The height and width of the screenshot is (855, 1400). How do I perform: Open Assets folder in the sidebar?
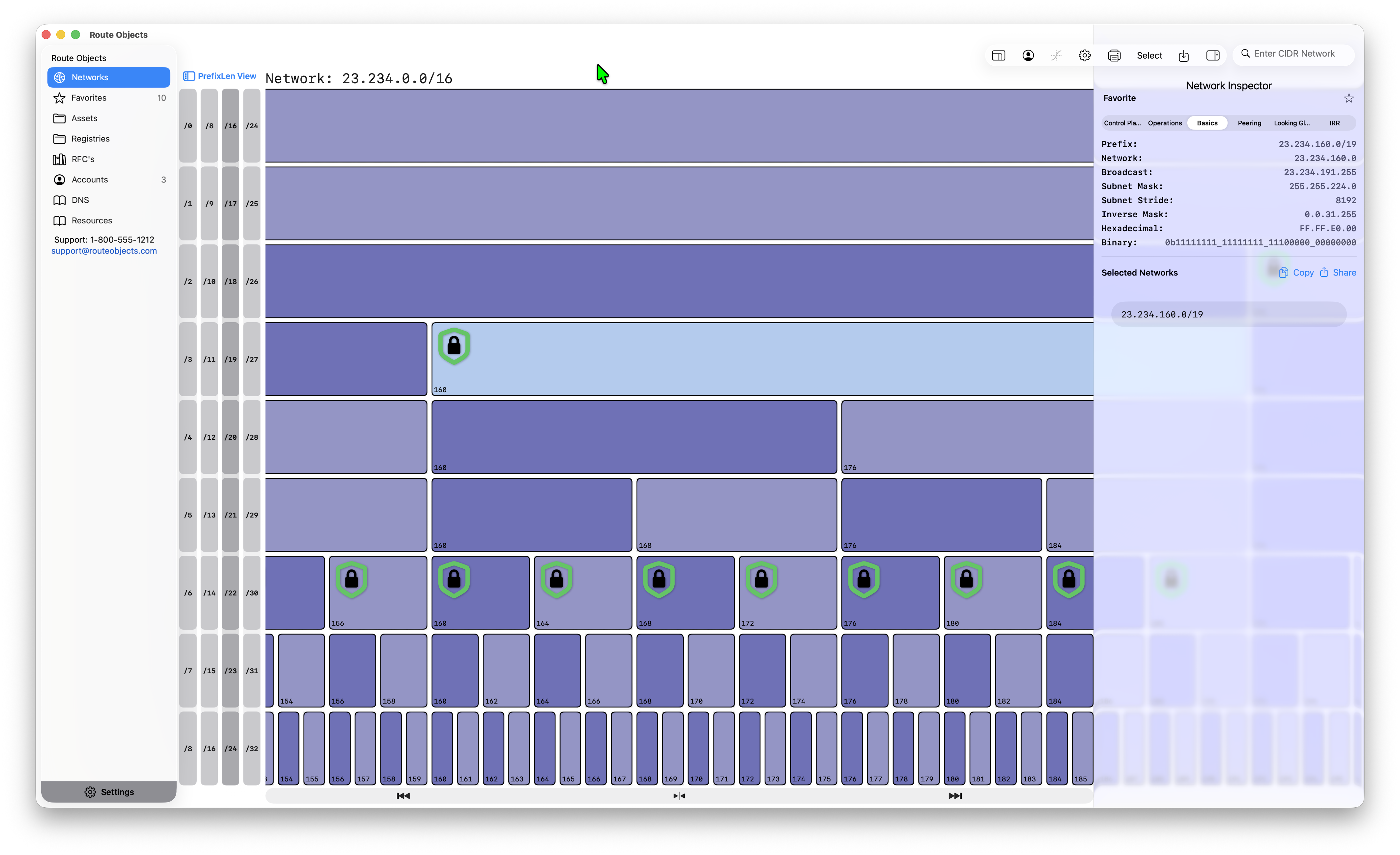(x=108, y=118)
